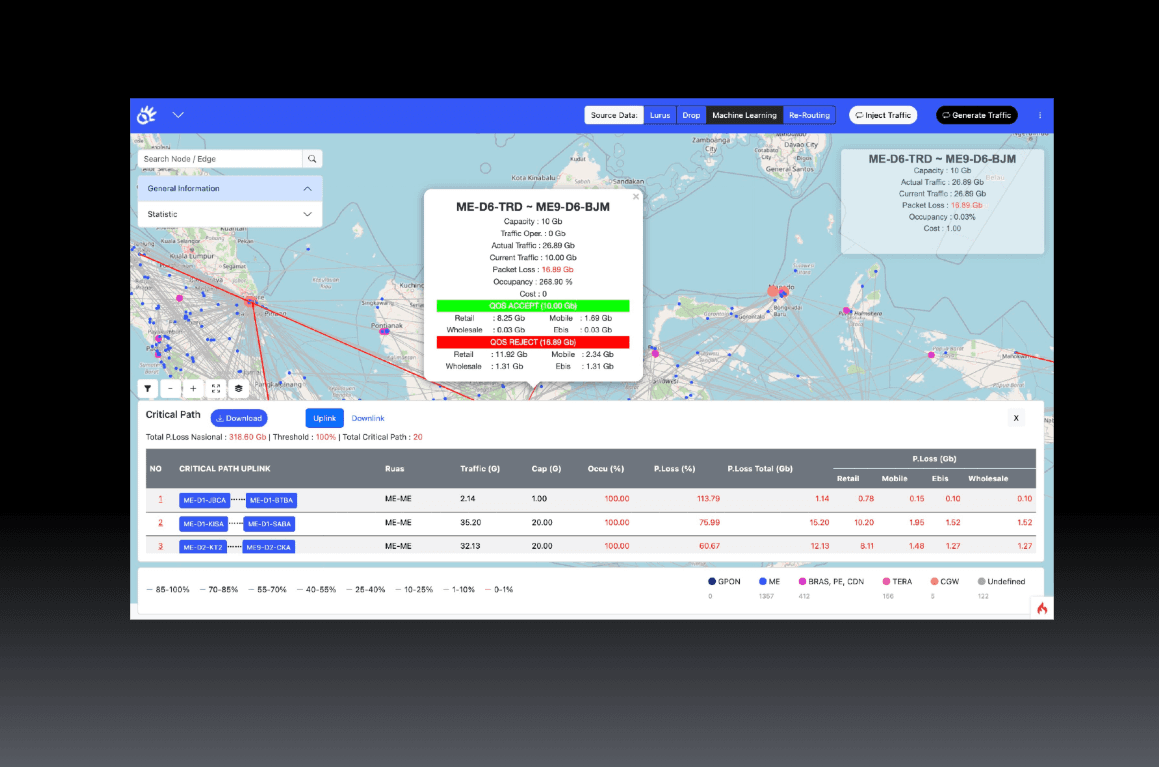Click the Download button in Critical Path
This screenshot has height=767, width=1159.
click(x=239, y=418)
